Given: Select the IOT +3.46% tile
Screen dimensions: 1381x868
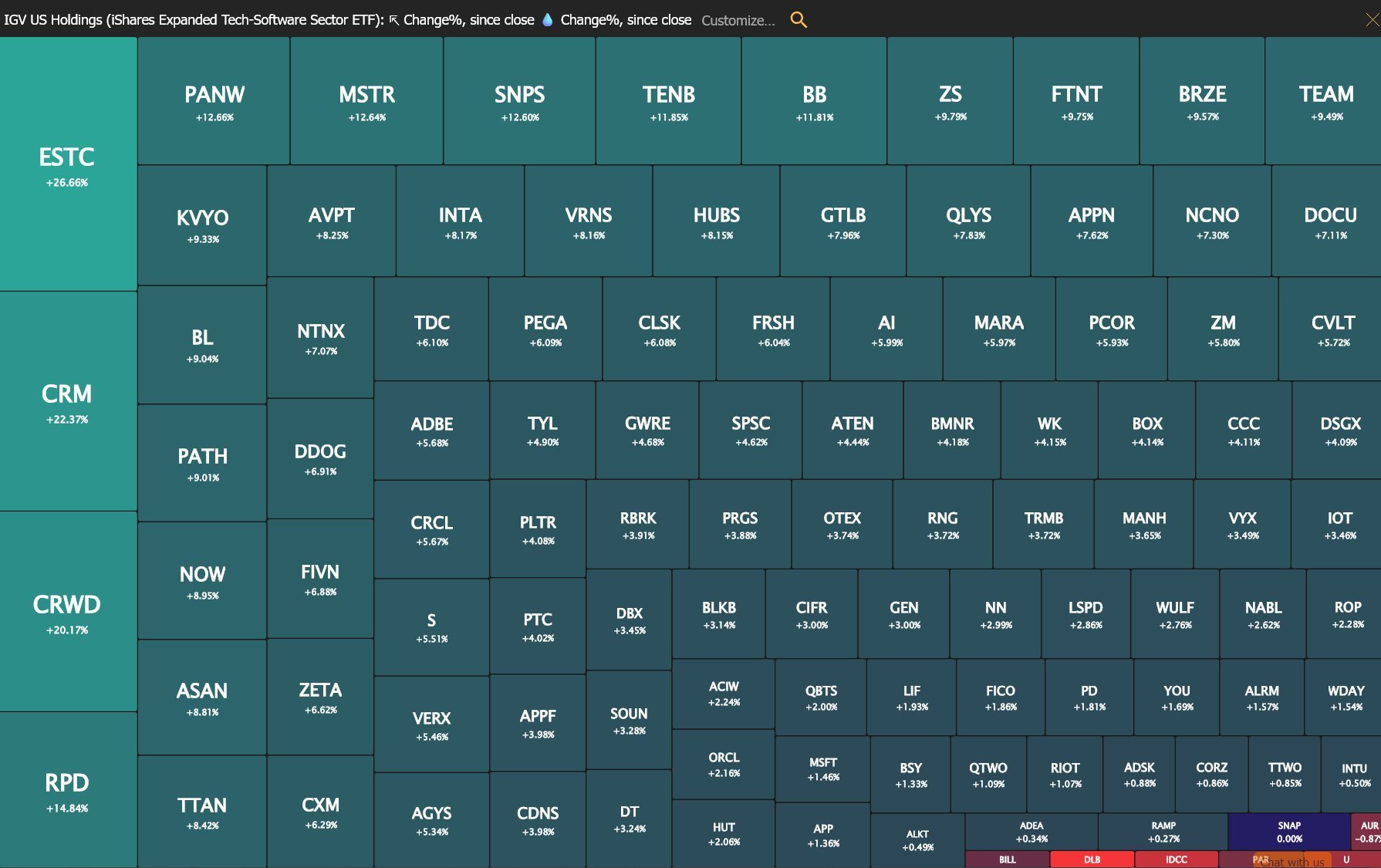Looking at the screenshot, I should tap(1338, 525).
